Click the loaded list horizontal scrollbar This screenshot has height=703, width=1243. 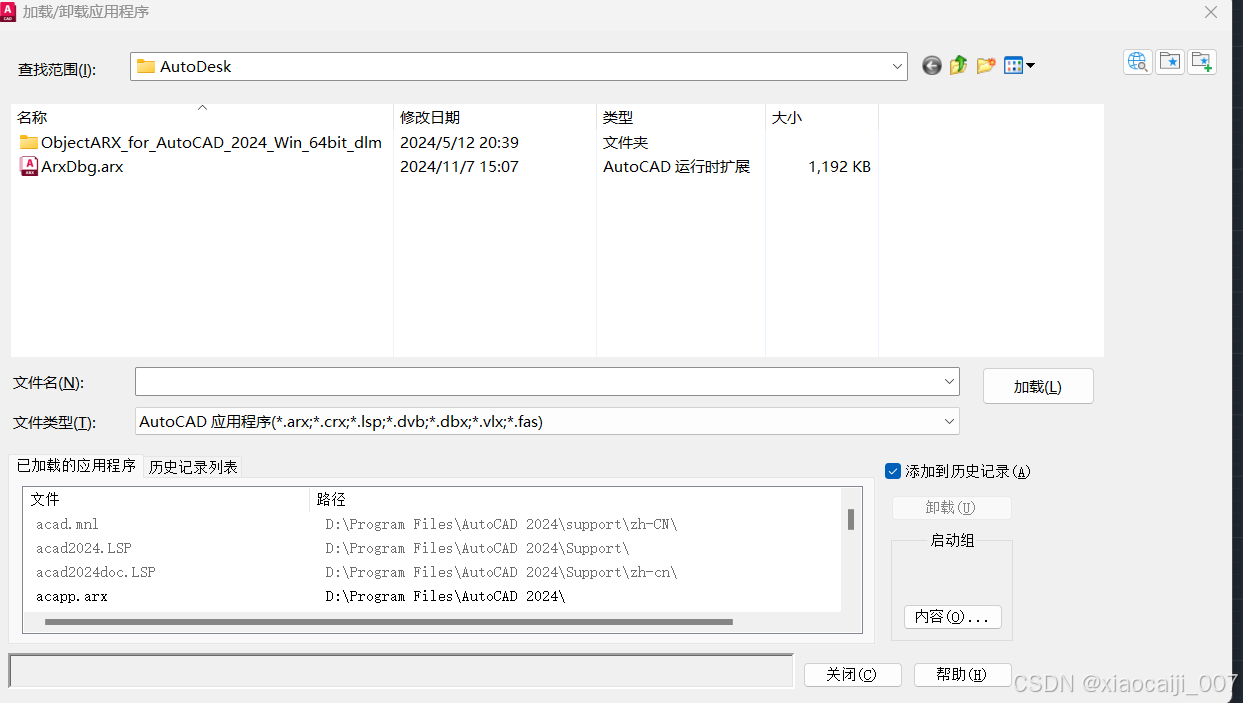point(389,622)
